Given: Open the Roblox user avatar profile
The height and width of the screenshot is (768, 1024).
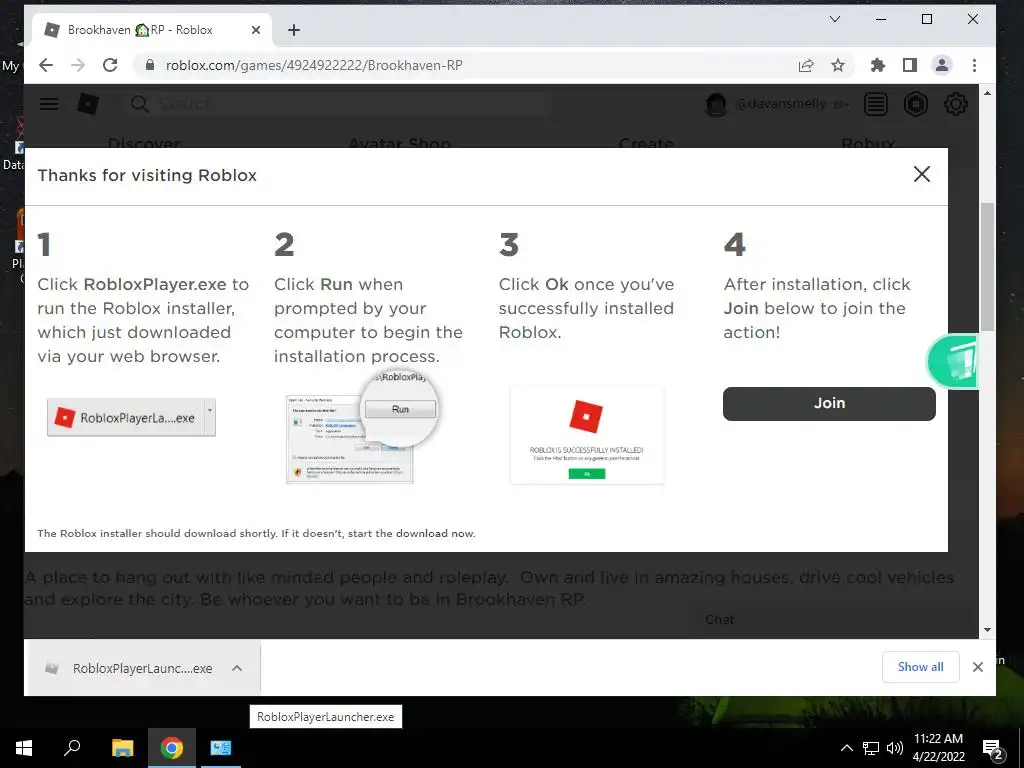Looking at the screenshot, I should [716, 104].
